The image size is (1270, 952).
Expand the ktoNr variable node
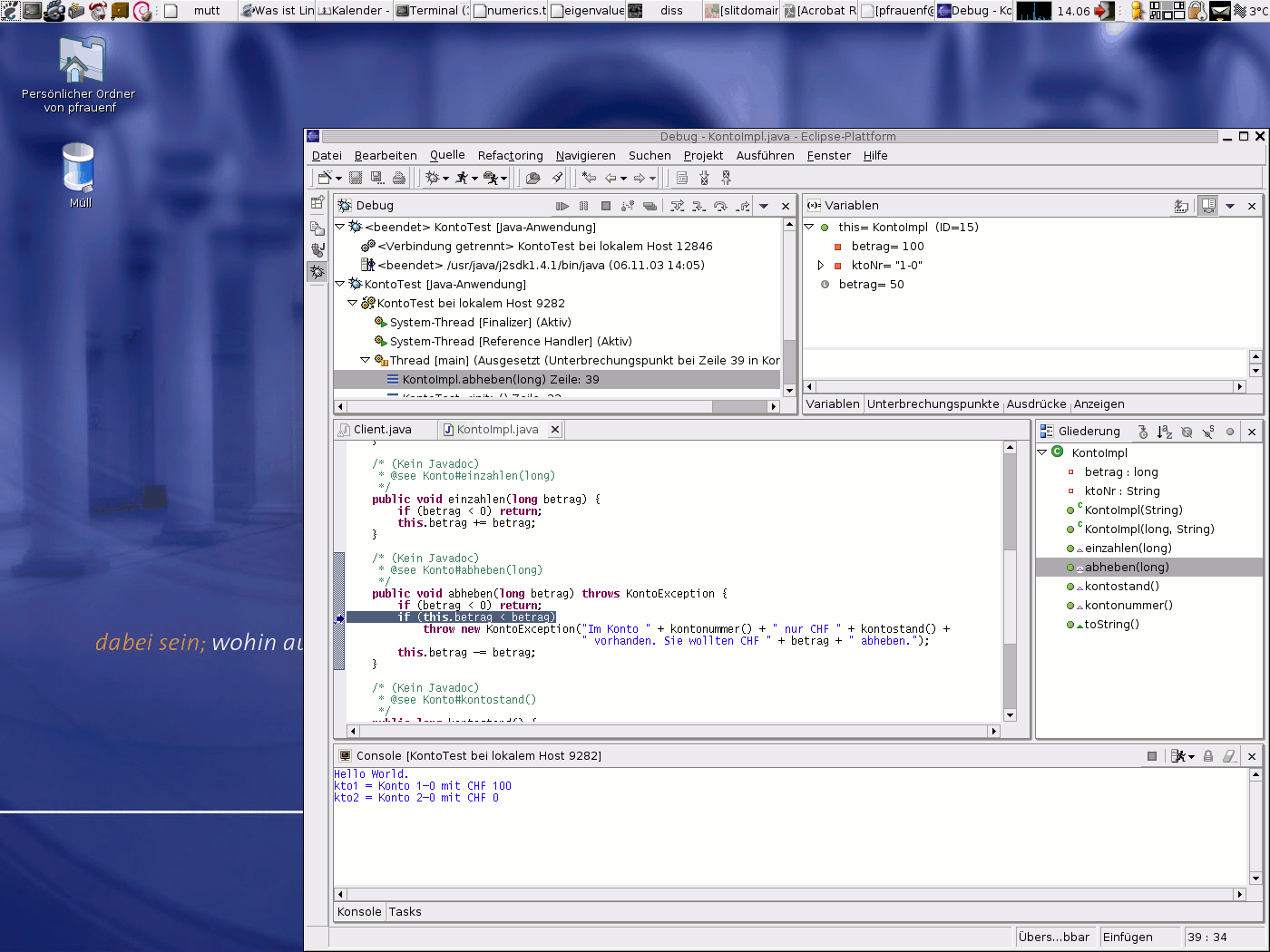[821, 266]
